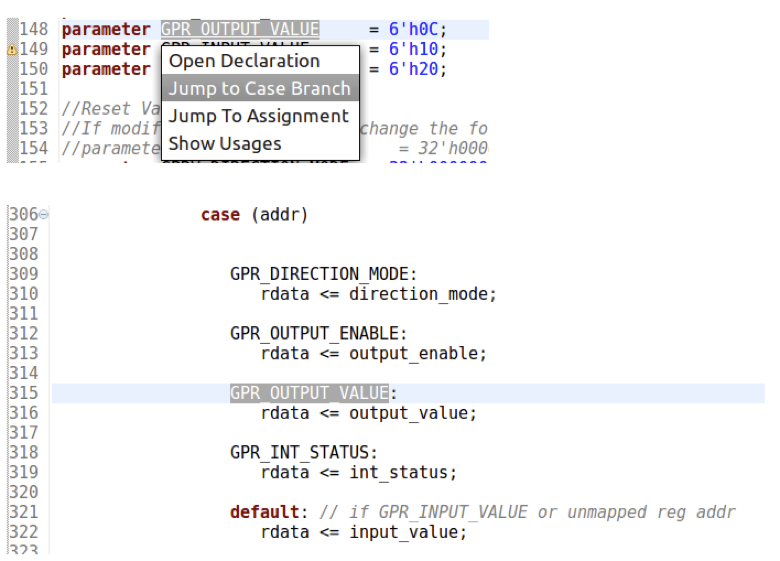This screenshot has height=561, width=780.
Task: Click the GPR_OUTPUT_ENABLE case label
Action: [x=314, y=333]
